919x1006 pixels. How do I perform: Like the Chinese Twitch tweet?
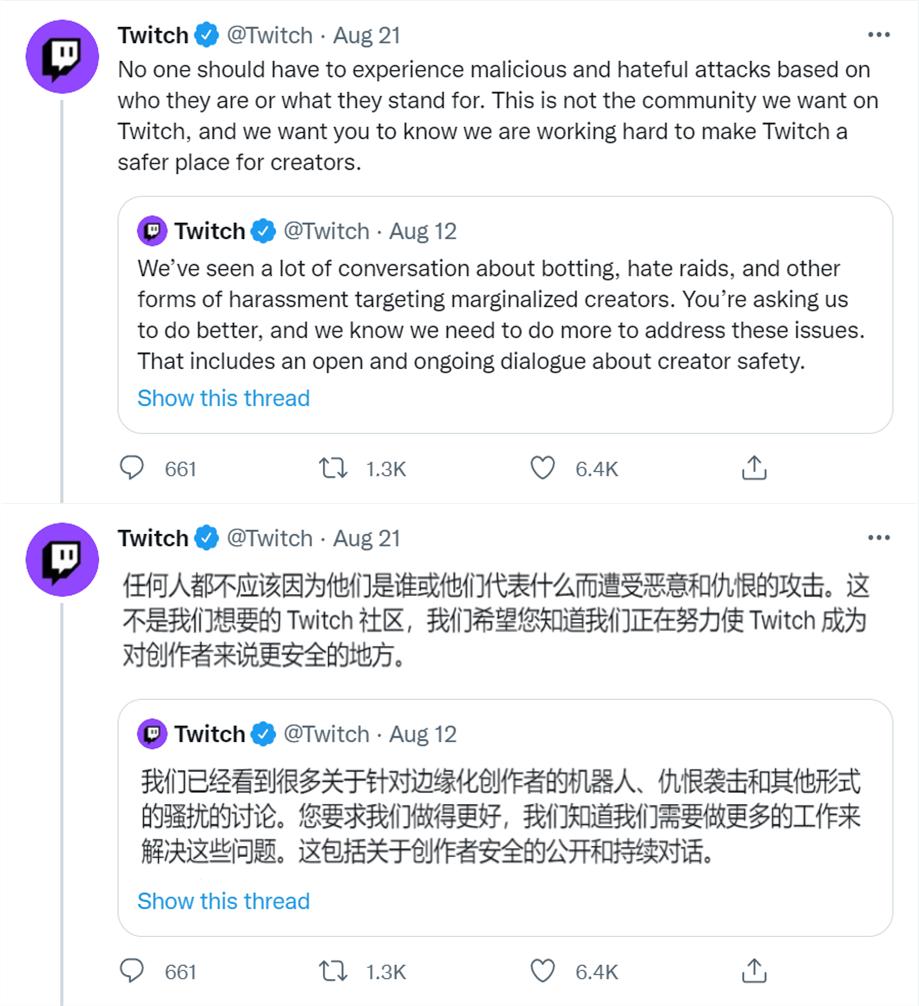pos(542,971)
